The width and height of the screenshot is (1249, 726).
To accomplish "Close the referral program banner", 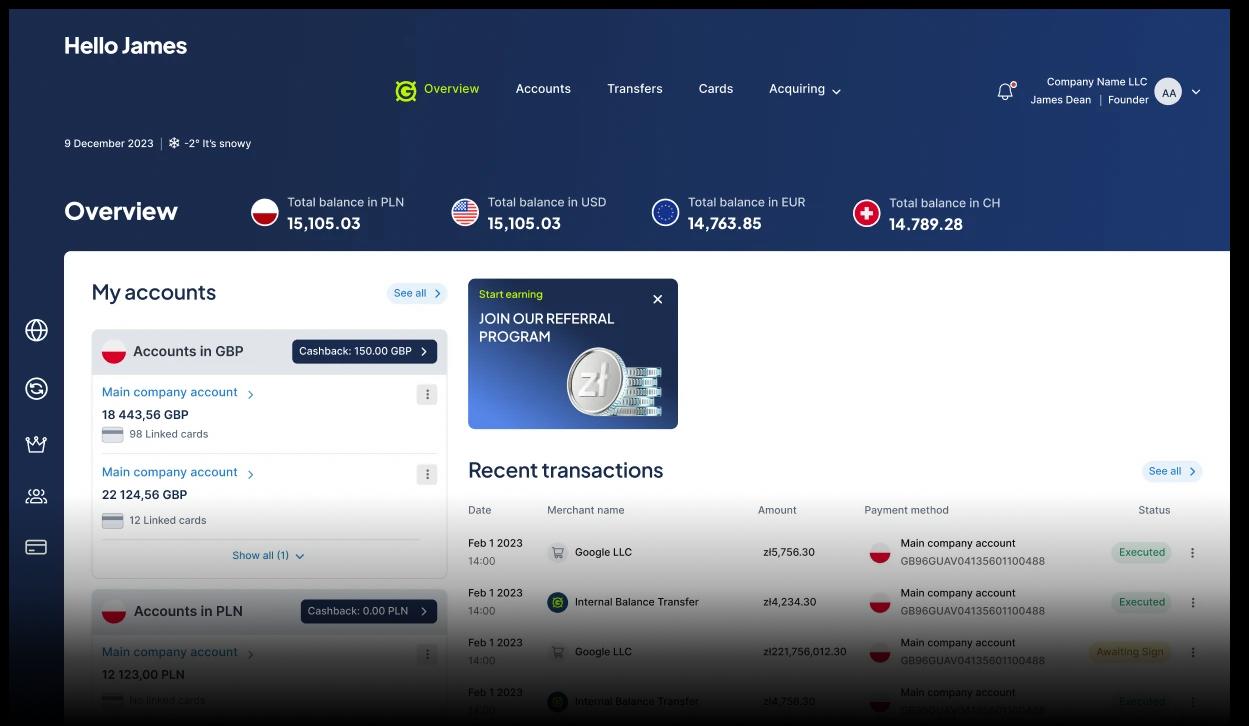I will pyautogui.click(x=657, y=299).
